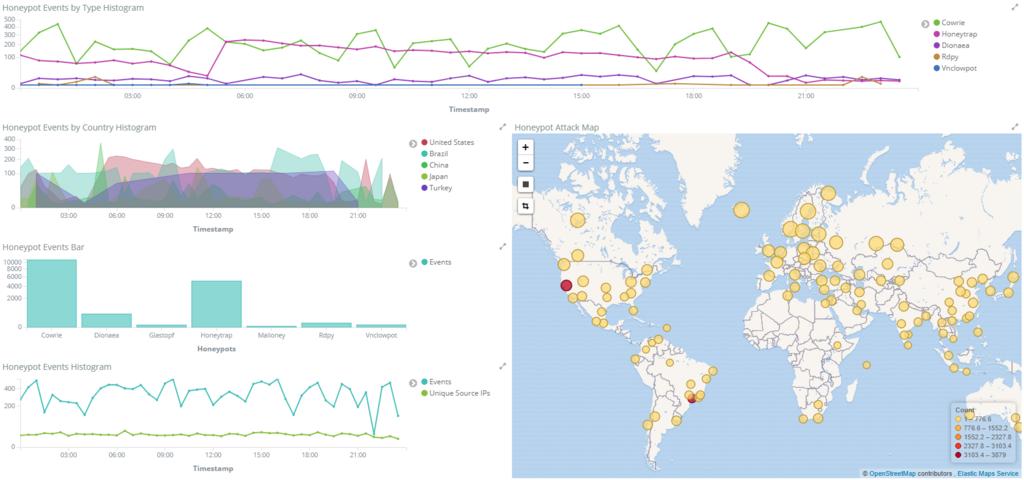Viewport: 1024px width, 480px height.
Task: Click the fit data bounds crop icon
Action: click(x=526, y=206)
